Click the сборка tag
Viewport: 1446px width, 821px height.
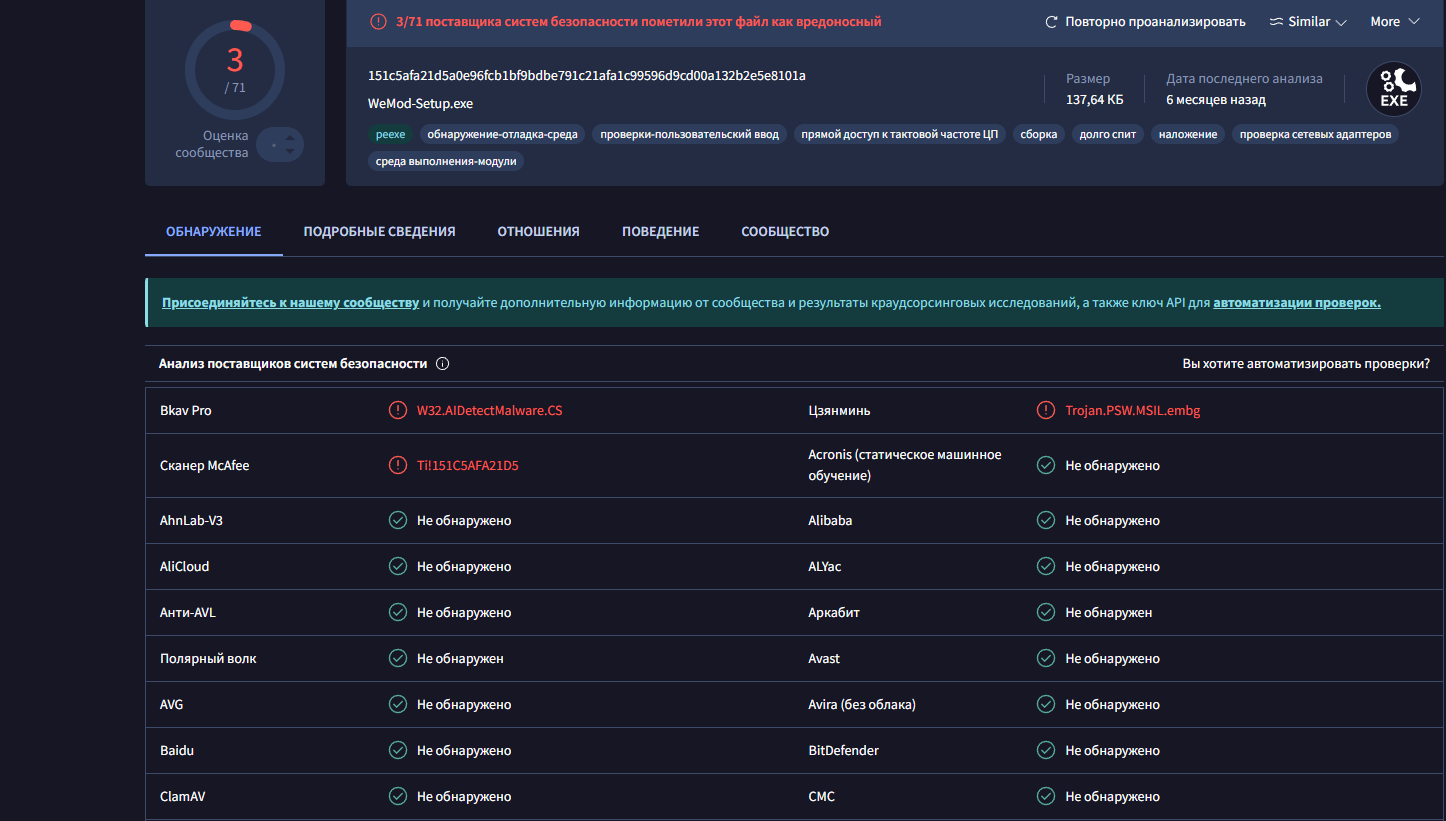1039,134
